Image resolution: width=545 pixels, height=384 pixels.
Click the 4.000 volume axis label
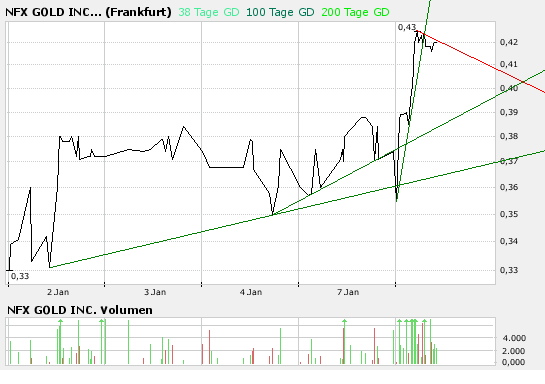(x=514, y=338)
